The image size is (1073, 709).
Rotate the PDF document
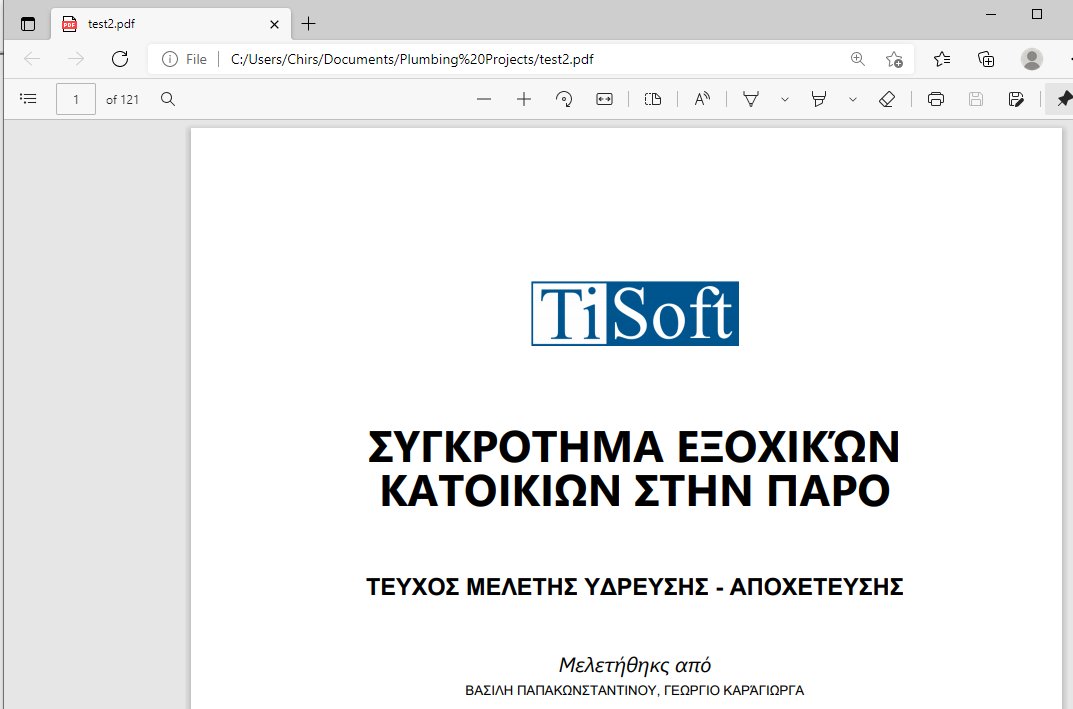click(x=564, y=98)
